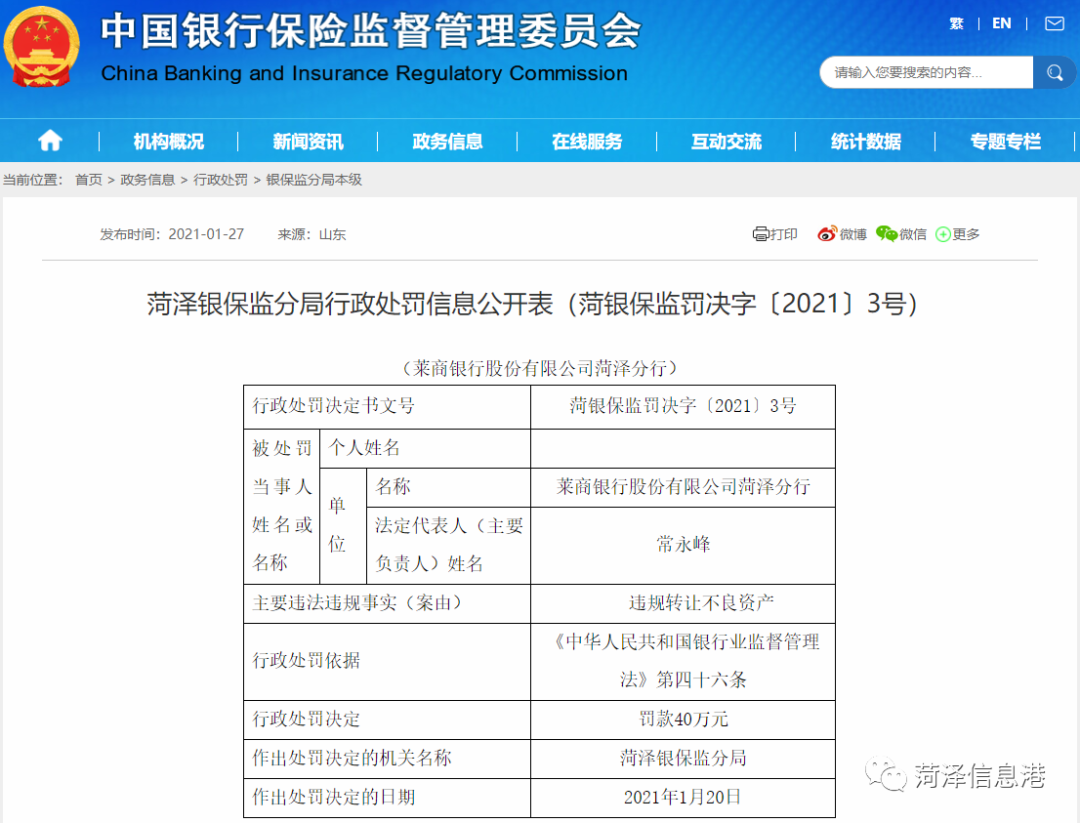Click the bank name cell in the table
Viewport: 1080px width, 823px height.
click(683, 488)
